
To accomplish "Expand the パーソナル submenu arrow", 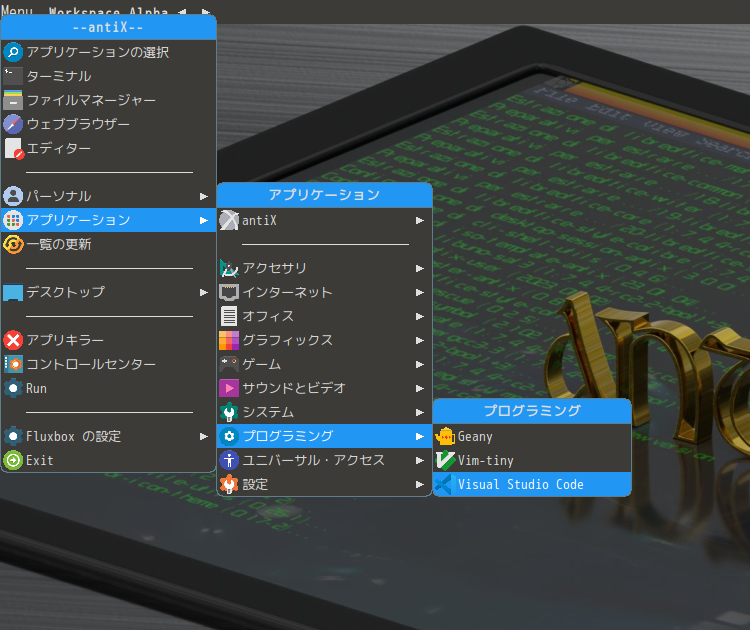I will point(204,196).
